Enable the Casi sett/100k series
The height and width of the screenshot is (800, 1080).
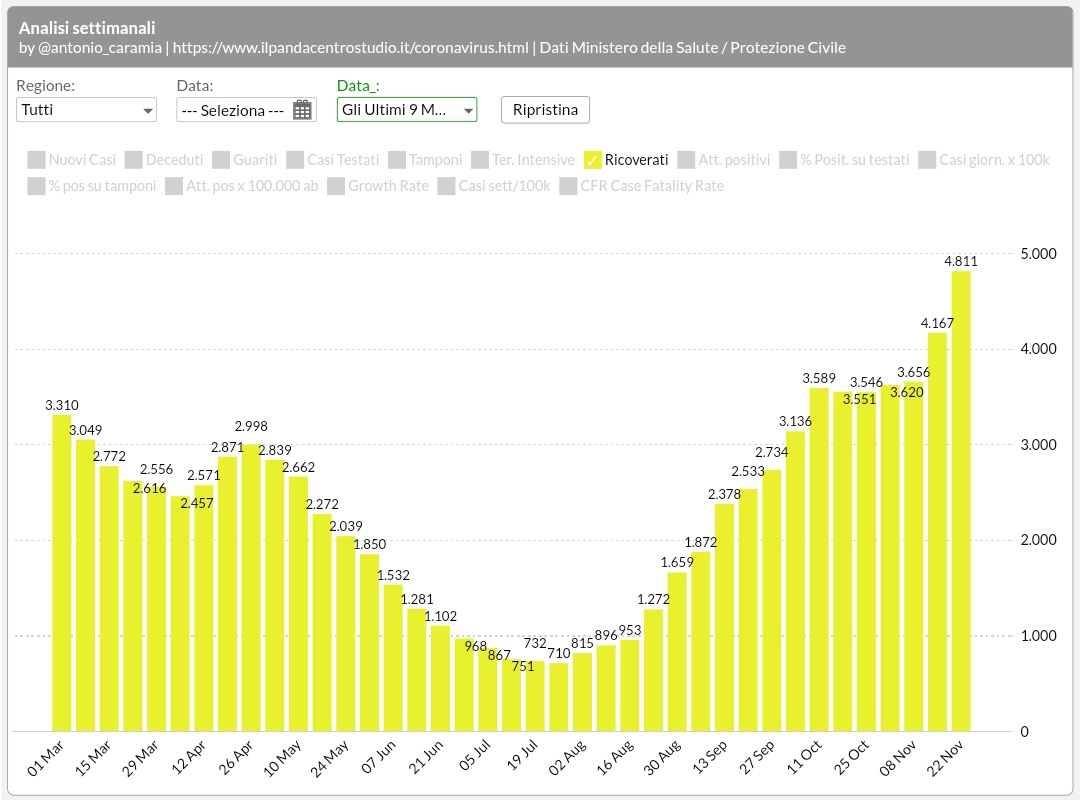tap(444, 186)
